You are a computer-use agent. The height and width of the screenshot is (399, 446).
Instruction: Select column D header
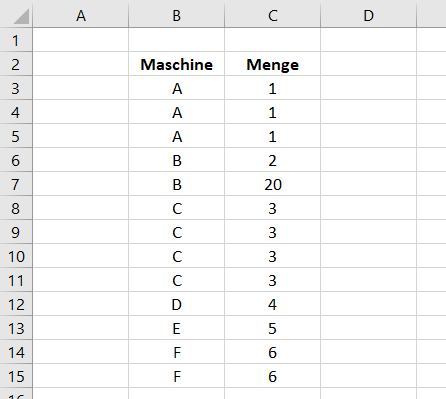(x=369, y=16)
